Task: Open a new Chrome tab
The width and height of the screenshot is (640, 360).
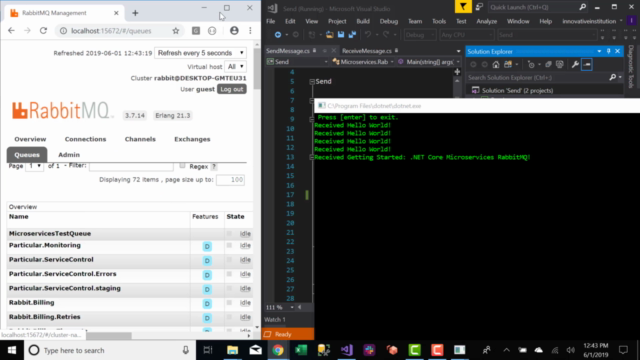Action: tap(135, 13)
